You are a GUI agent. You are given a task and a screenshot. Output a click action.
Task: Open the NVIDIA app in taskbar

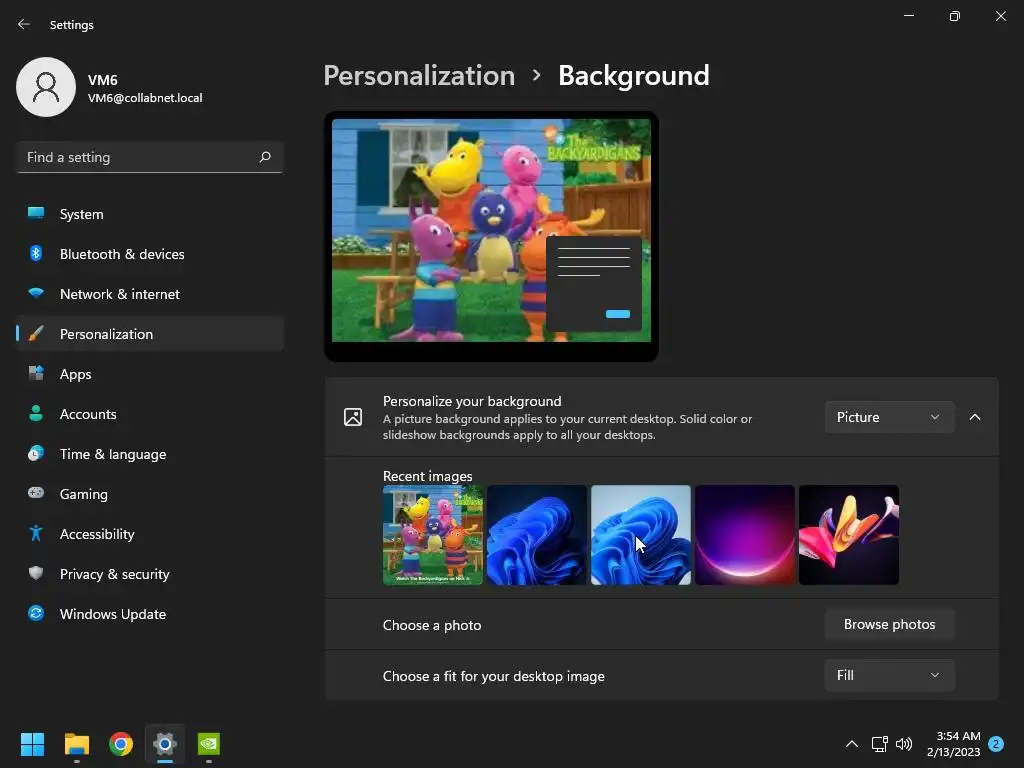(209, 744)
